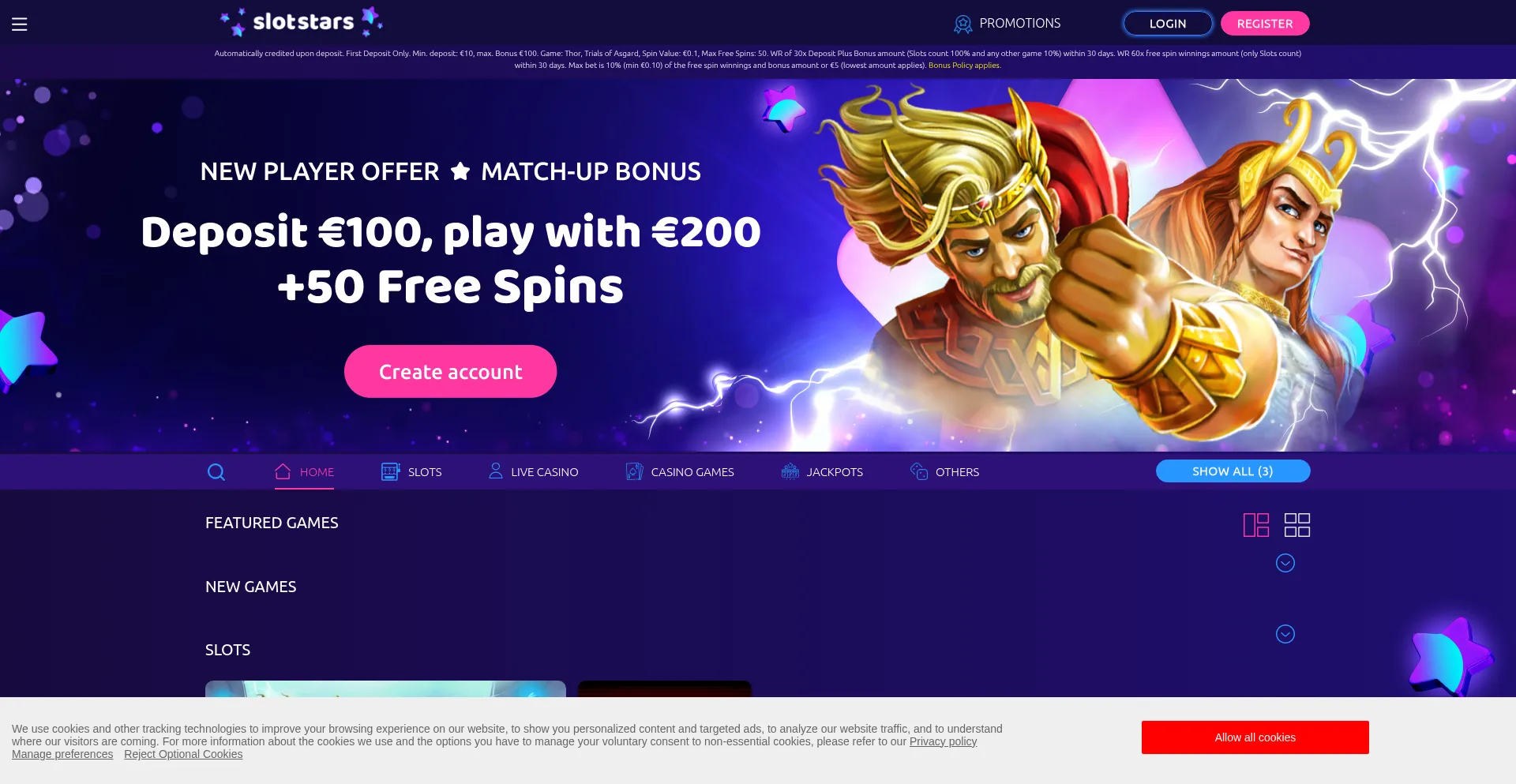Switch to mixed tile layout view
The image size is (1516, 784).
click(1256, 525)
